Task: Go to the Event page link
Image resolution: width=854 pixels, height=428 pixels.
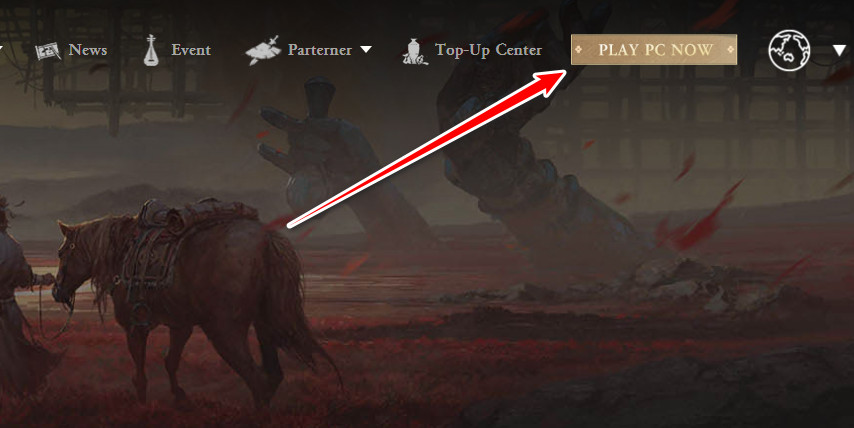Action: [x=191, y=50]
